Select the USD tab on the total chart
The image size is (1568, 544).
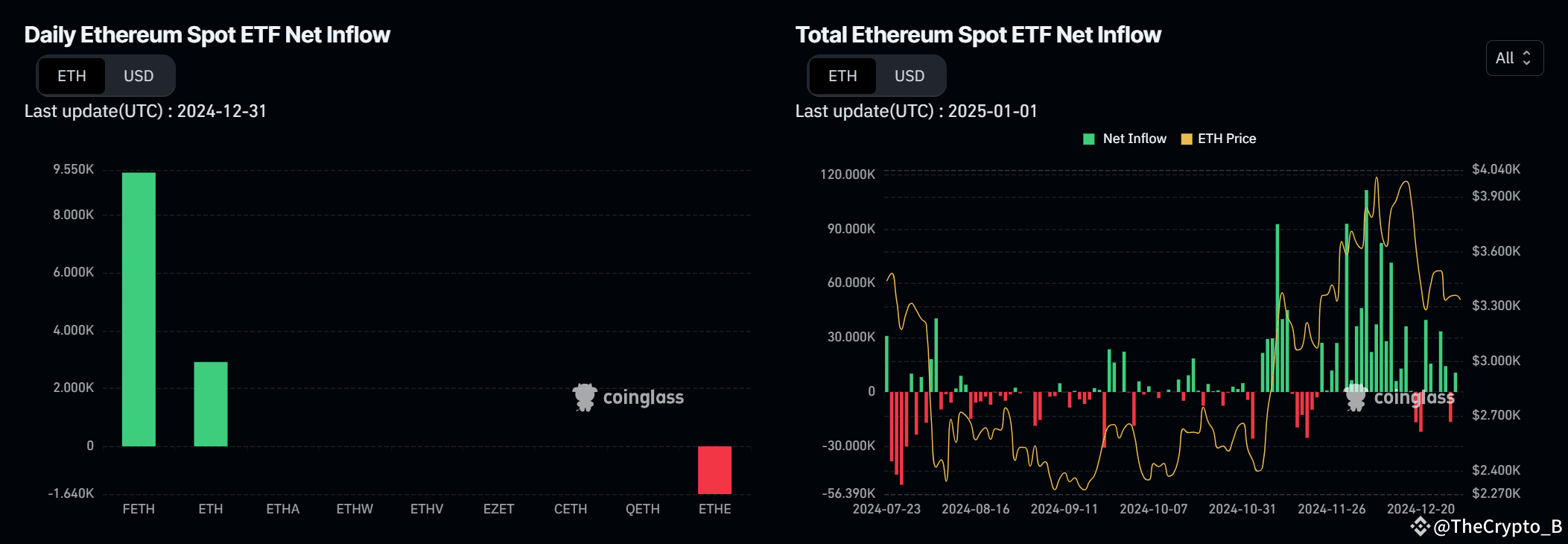[x=910, y=75]
